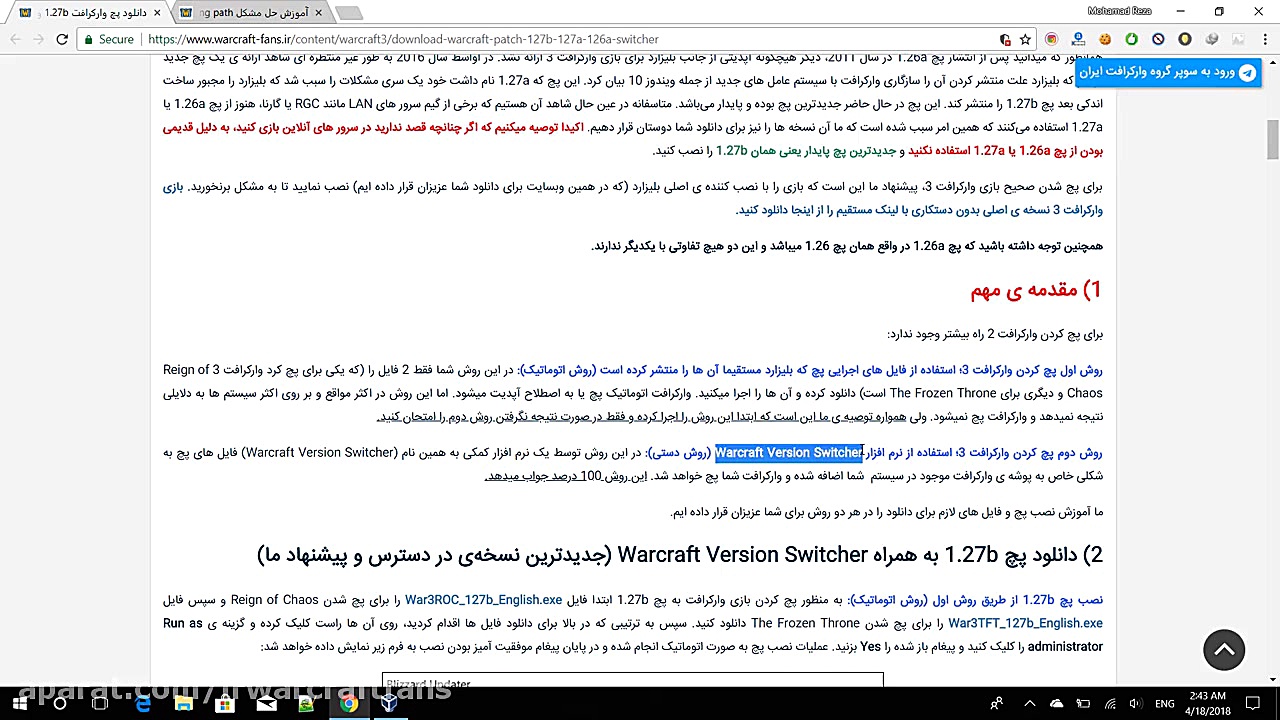Click the section 2 heading with 'Warcraft Version Switcher'
The width and height of the screenshot is (1280, 720).
pyautogui.click(x=680, y=555)
